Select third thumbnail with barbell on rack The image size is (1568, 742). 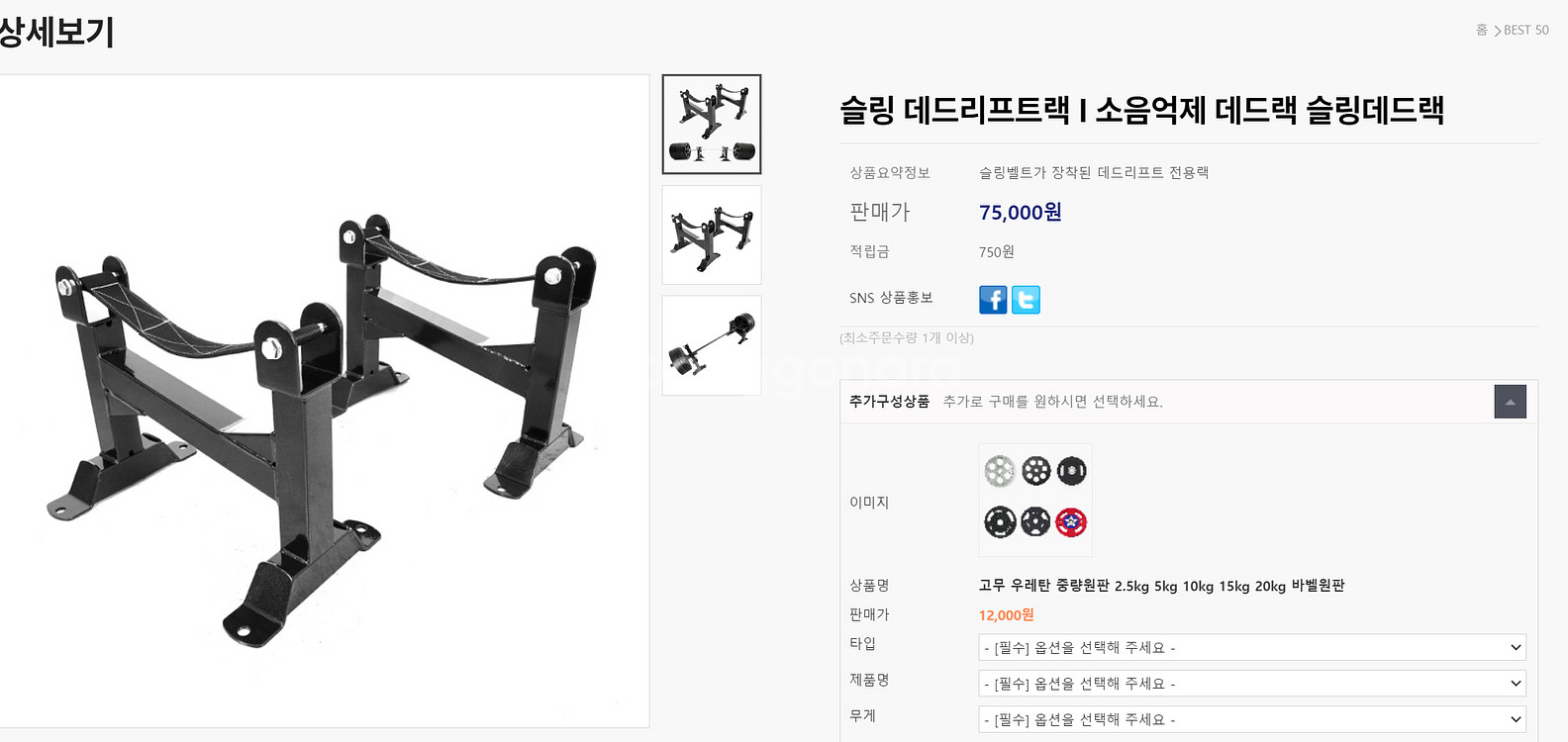[x=712, y=345]
